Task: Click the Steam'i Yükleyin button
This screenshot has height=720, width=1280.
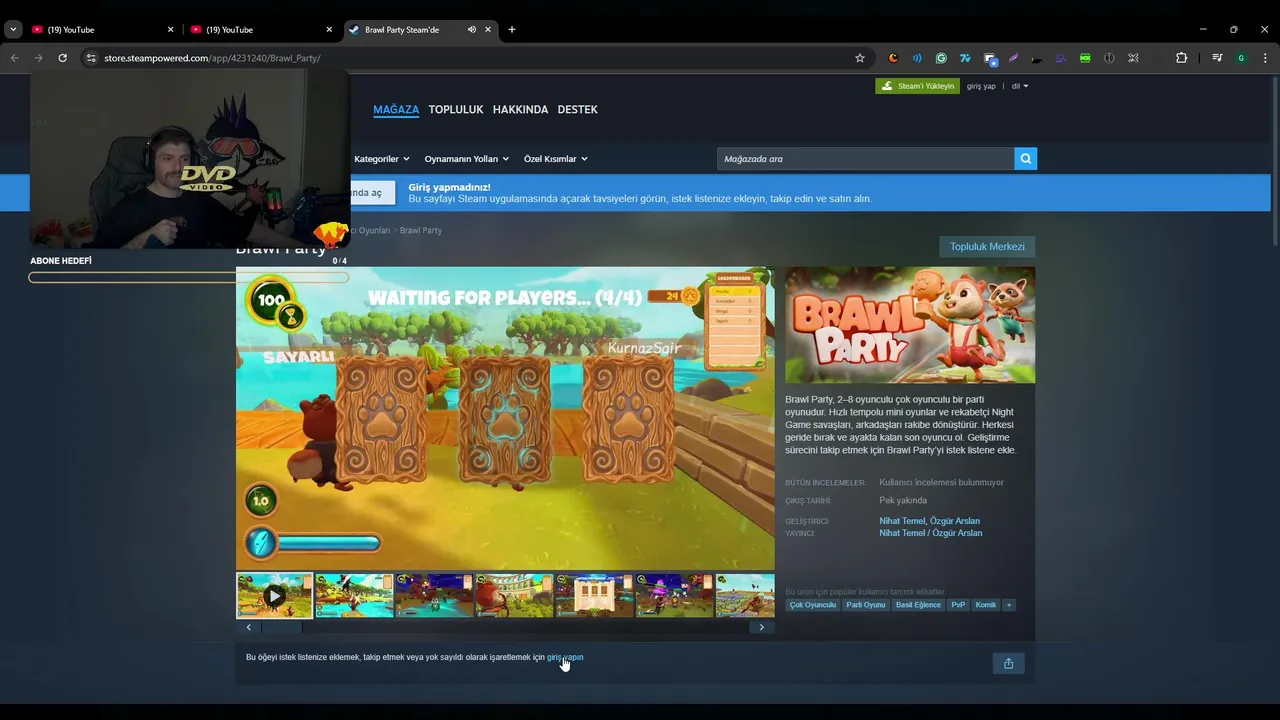Action: [917, 86]
